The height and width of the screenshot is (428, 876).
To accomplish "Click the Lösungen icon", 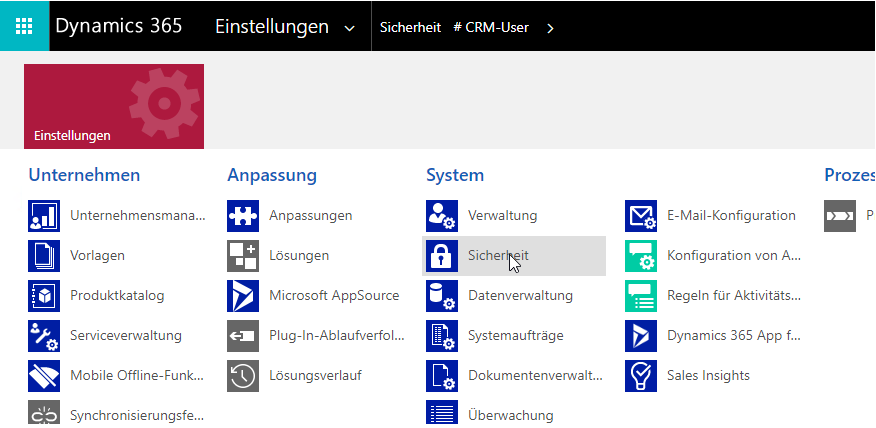I will click(243, 256).
